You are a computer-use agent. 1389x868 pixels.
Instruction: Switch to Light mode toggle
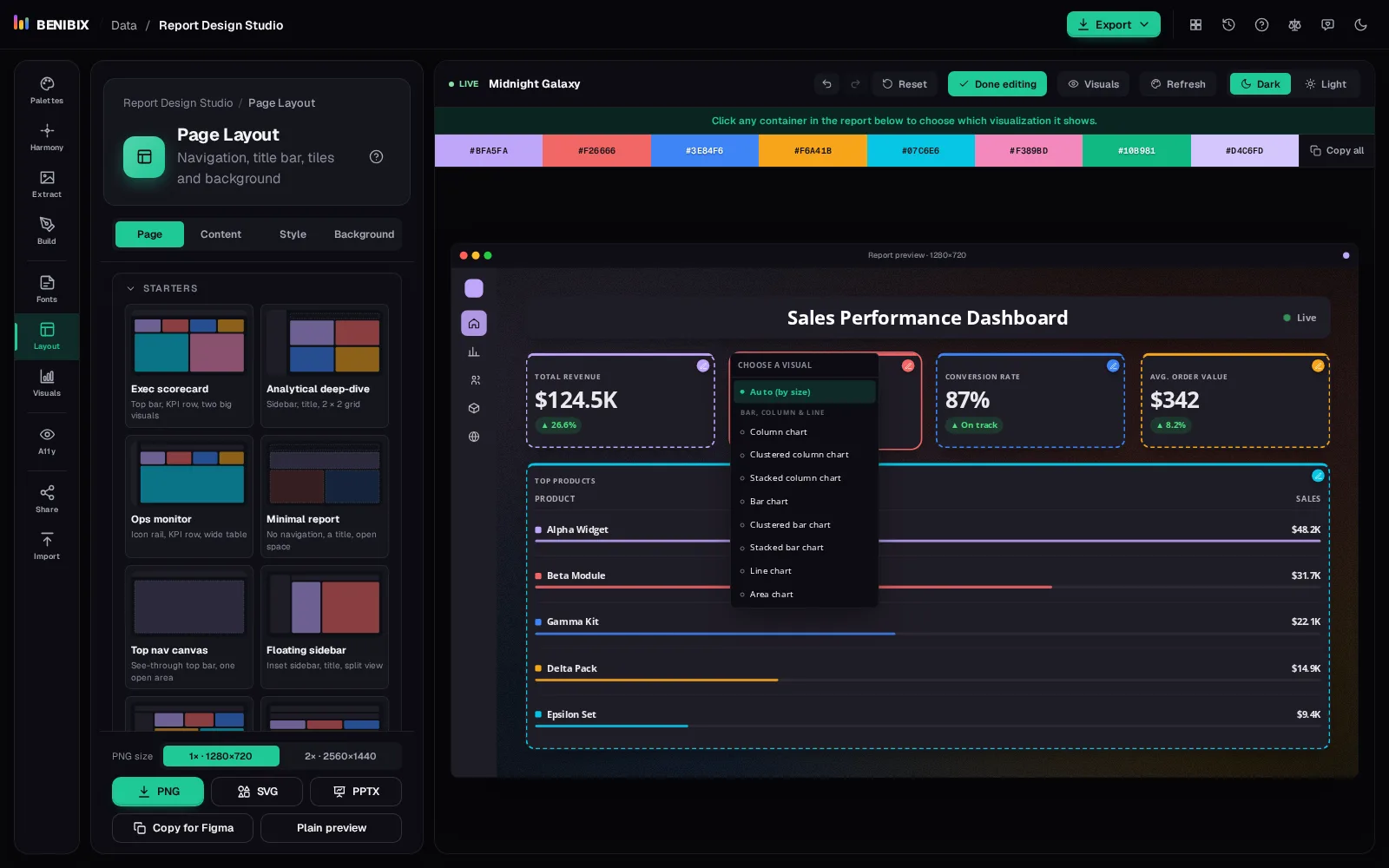1326,84
